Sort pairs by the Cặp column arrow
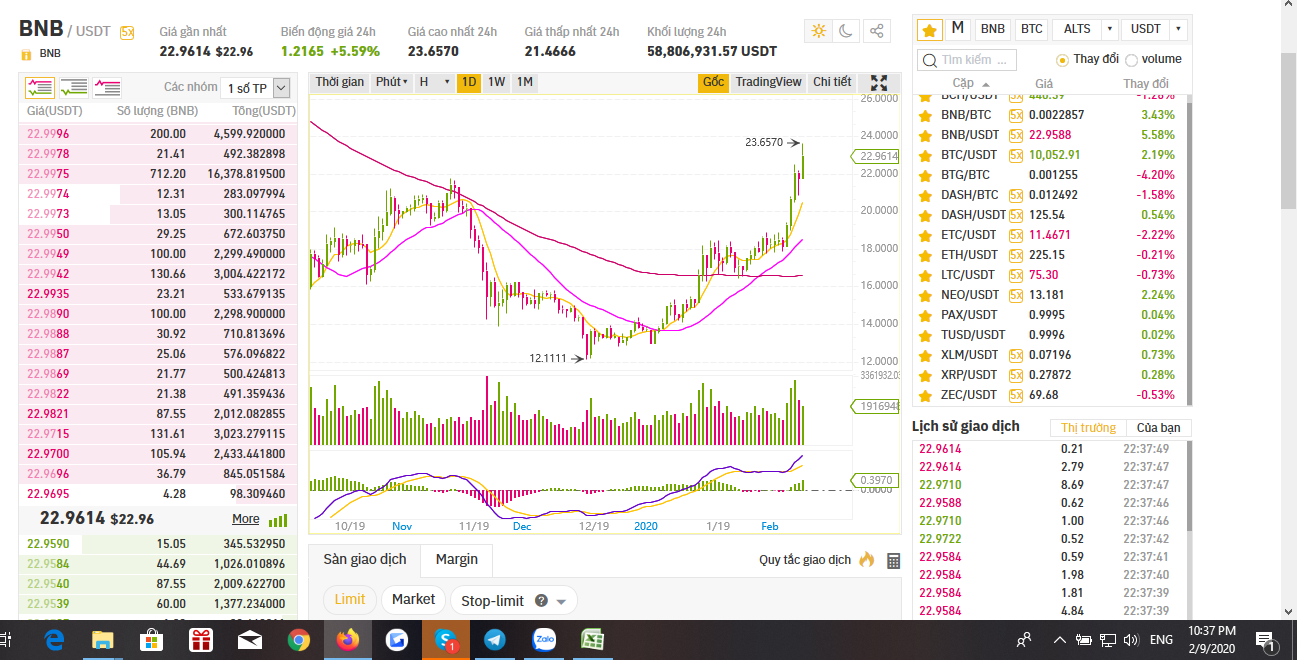This screenshot has width=1297, height=660. tap(986, 84)
